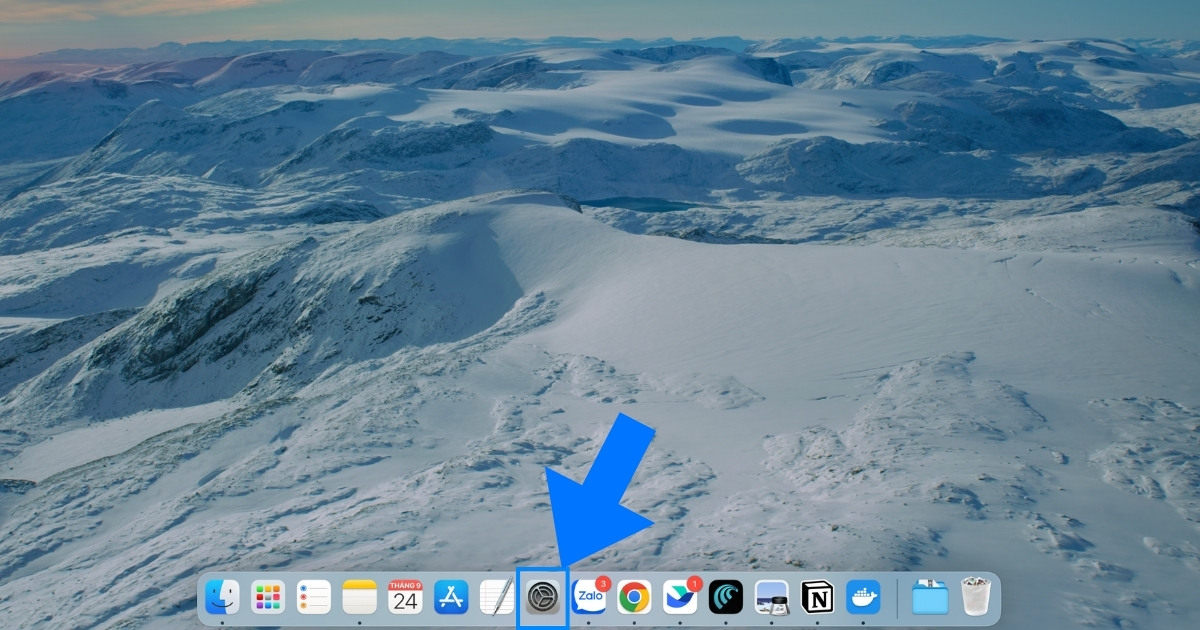Image resolution: width=1200 pixels, height=630 pixels.
Task: Click the dock separator line
Action: (896, 598)
